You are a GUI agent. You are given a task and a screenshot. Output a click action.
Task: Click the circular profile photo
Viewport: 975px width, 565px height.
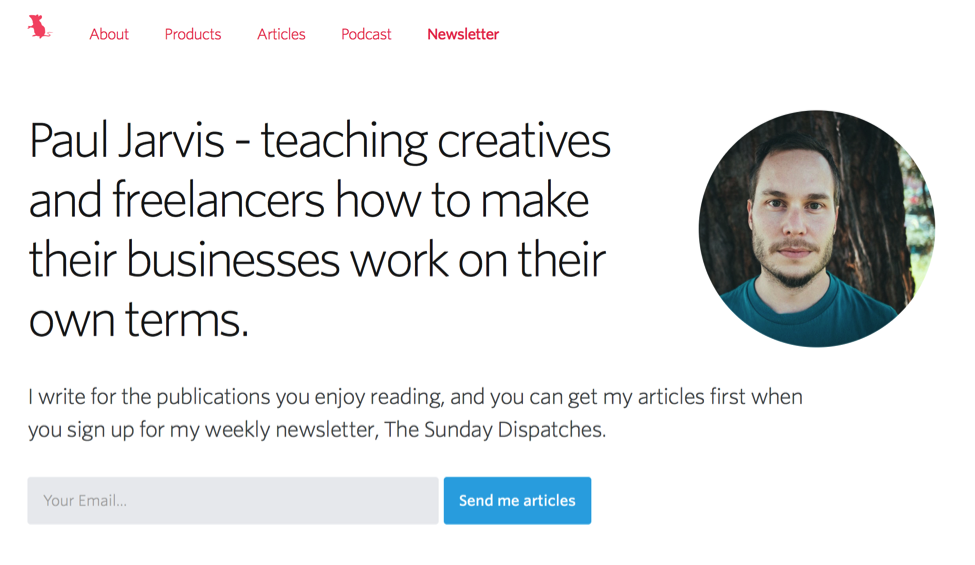tap(816, 229)
